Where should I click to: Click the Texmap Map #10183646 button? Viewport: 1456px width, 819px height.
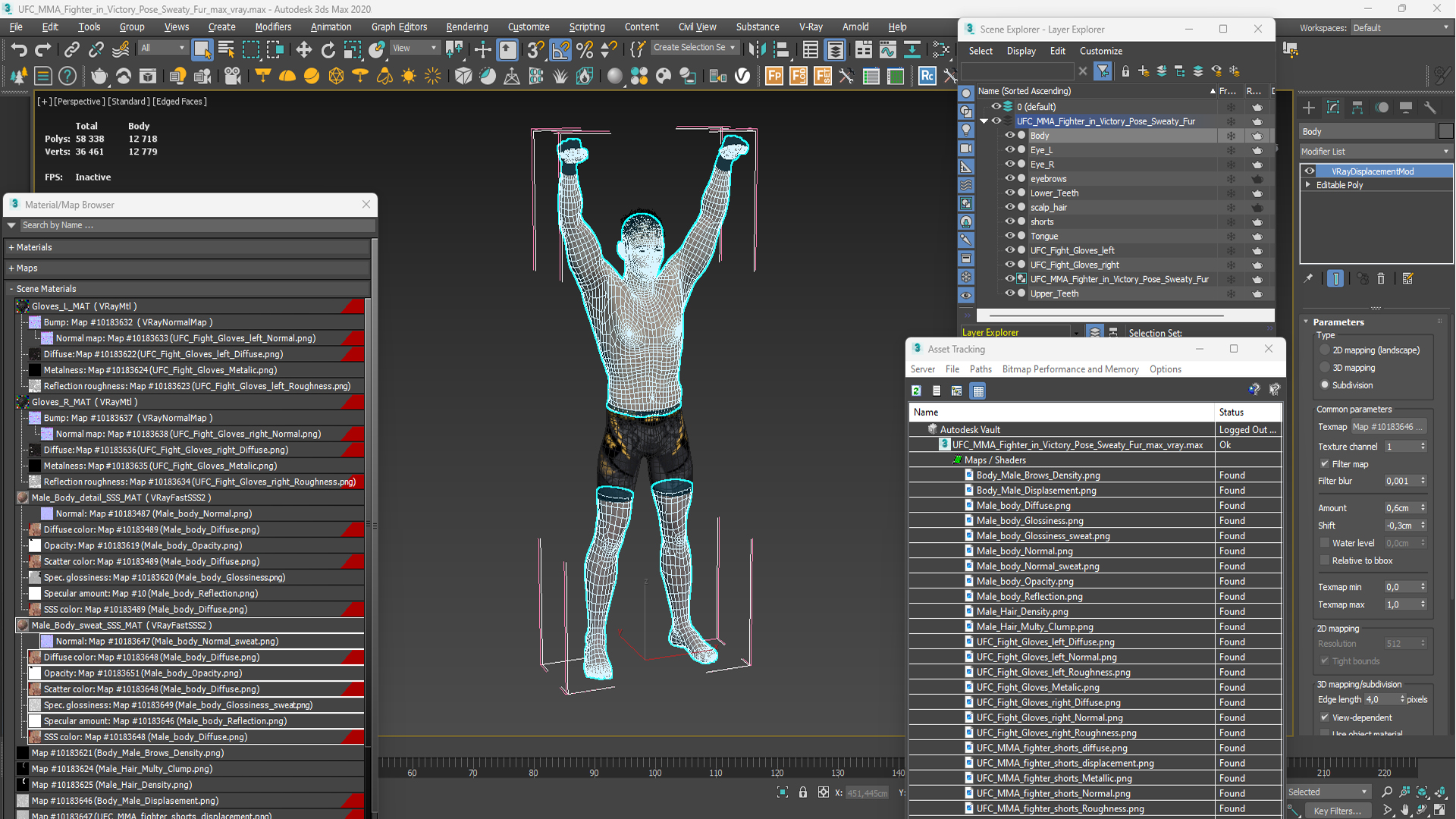pos(1389,427)
